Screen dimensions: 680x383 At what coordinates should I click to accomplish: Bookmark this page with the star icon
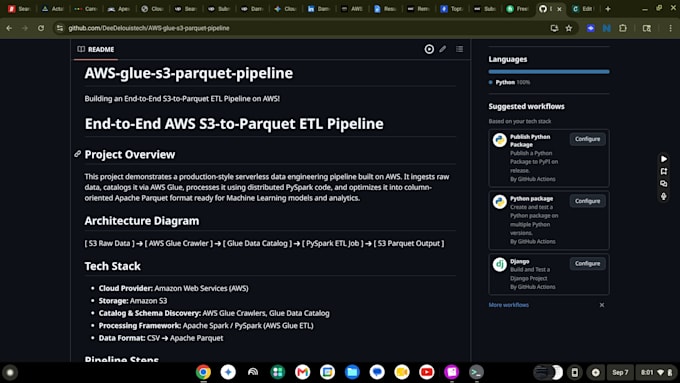coord(569,28)
